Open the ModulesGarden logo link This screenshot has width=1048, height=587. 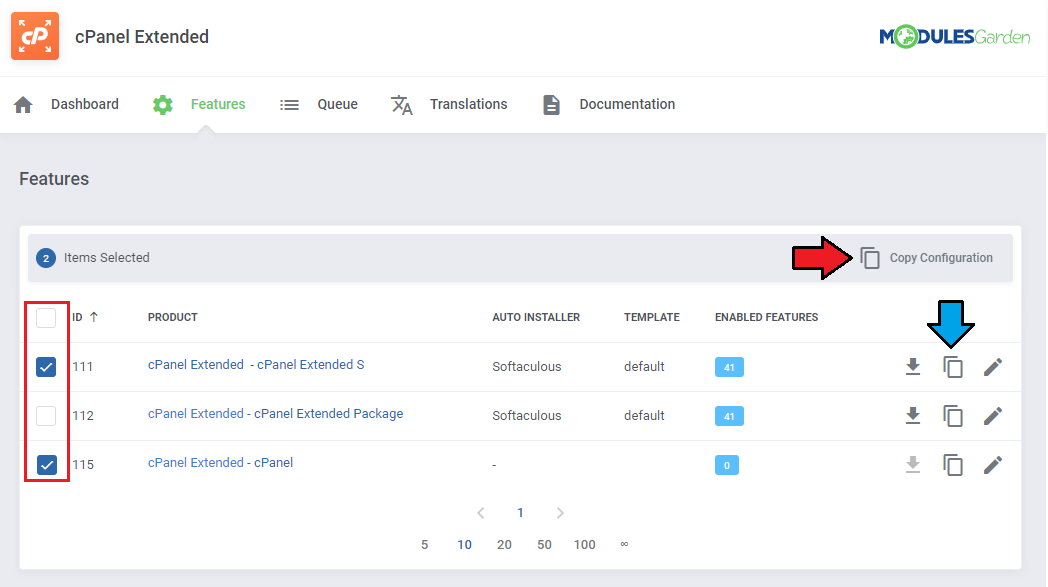click(x=954, y=37)
